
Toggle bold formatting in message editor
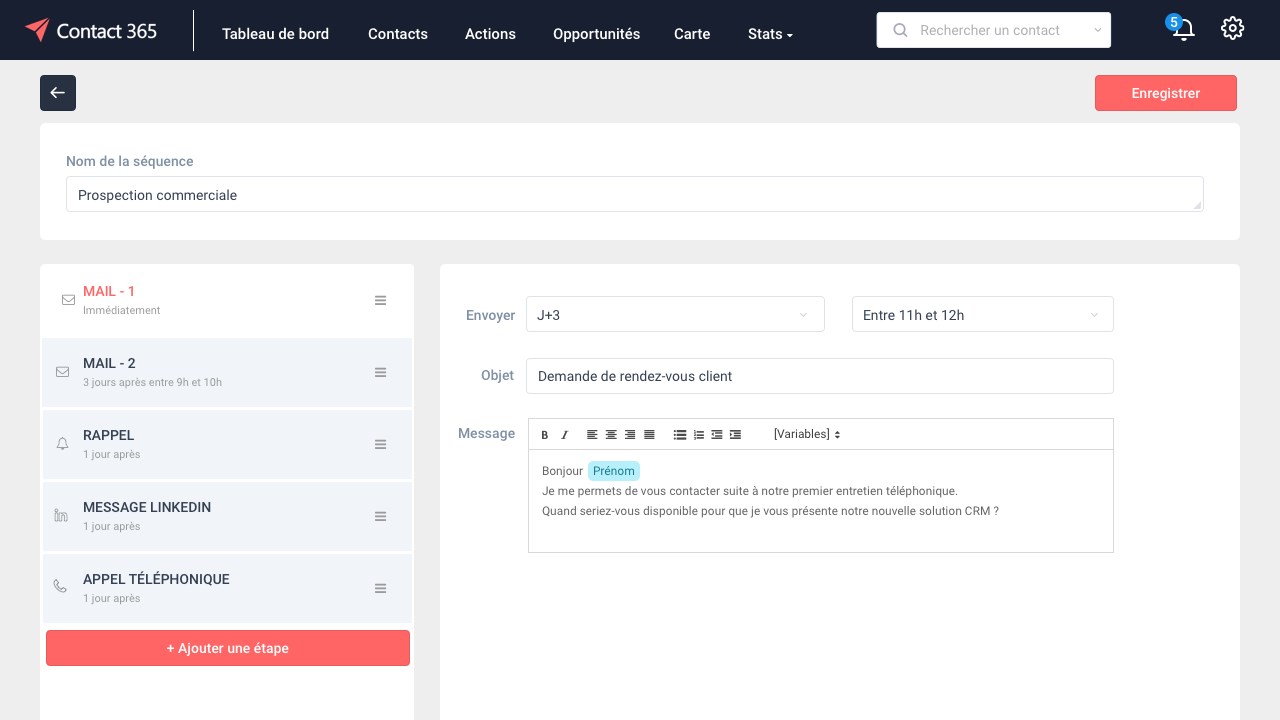(x=545, y=435)
